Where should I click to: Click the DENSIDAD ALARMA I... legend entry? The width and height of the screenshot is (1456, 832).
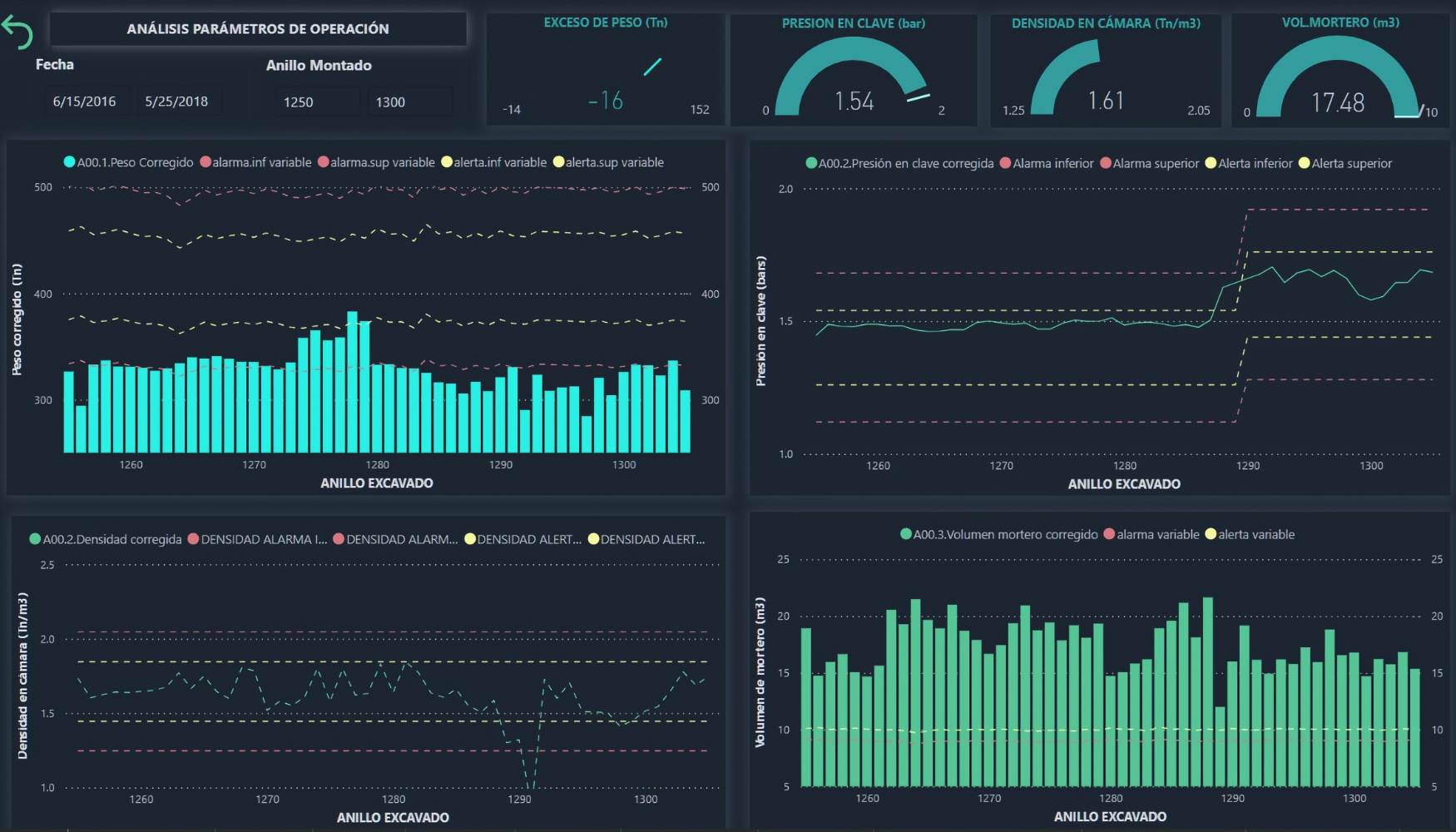(x=257, y=539)
